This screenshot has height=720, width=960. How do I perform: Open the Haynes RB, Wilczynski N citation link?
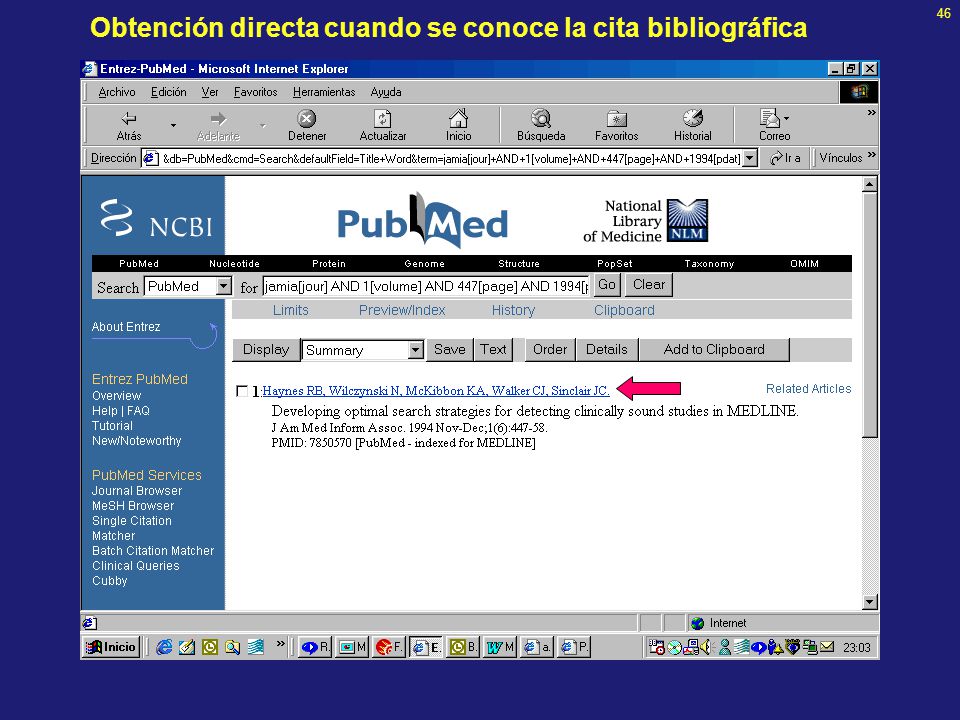tap(435, 391)
